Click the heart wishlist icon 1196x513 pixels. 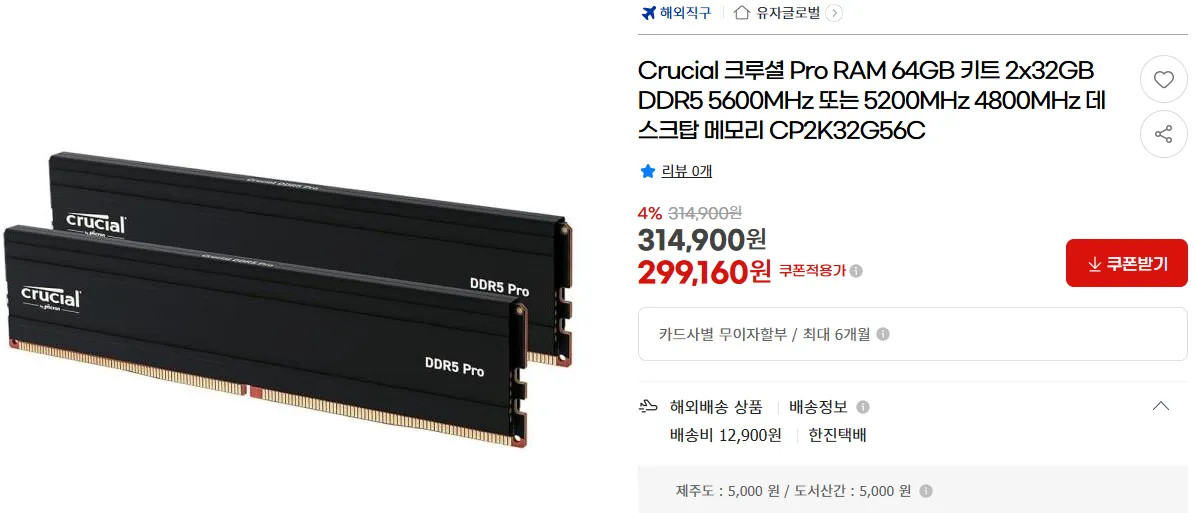(1163, 80)
